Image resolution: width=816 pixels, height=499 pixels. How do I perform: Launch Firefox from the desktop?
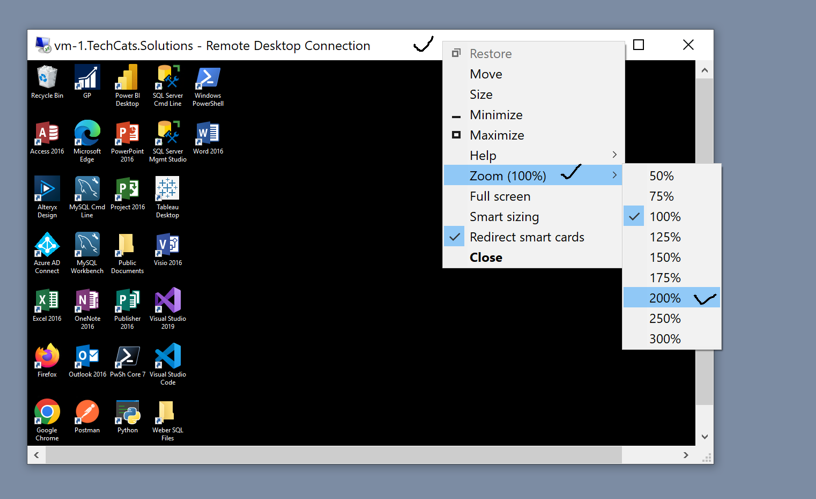(47, 361)
